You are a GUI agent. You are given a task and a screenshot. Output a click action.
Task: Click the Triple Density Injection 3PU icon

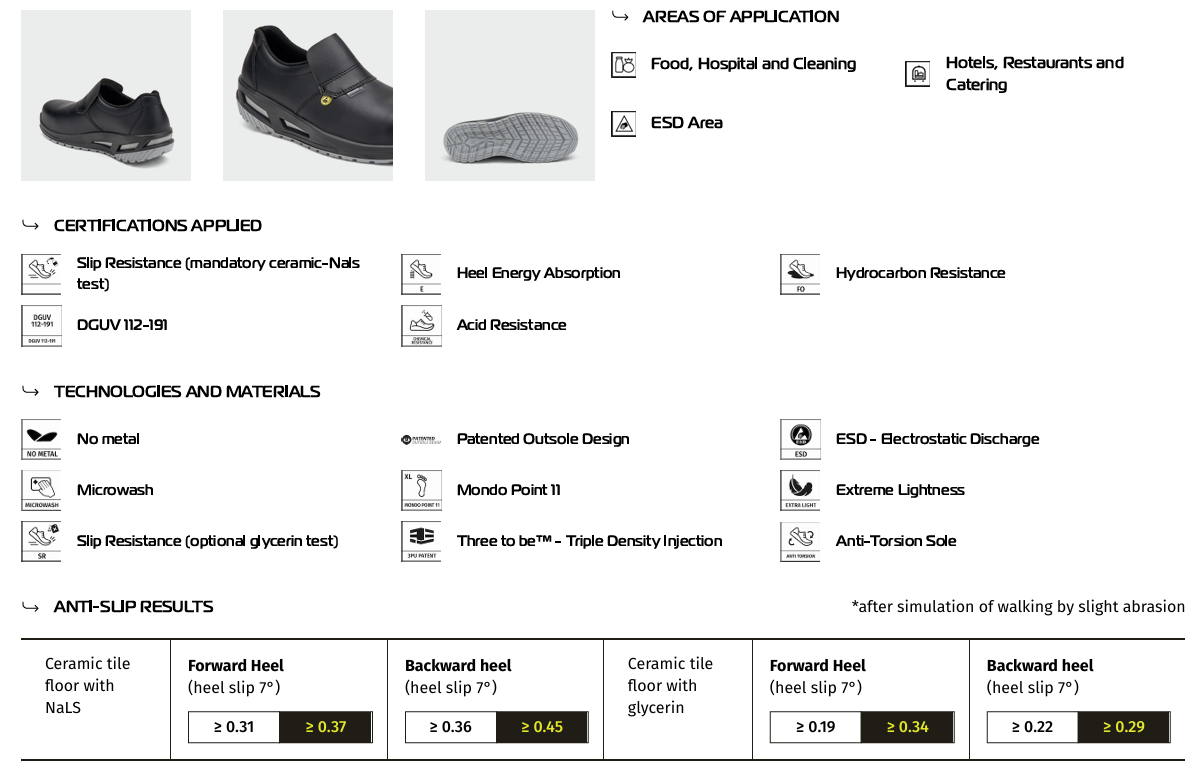coord(420,542)
